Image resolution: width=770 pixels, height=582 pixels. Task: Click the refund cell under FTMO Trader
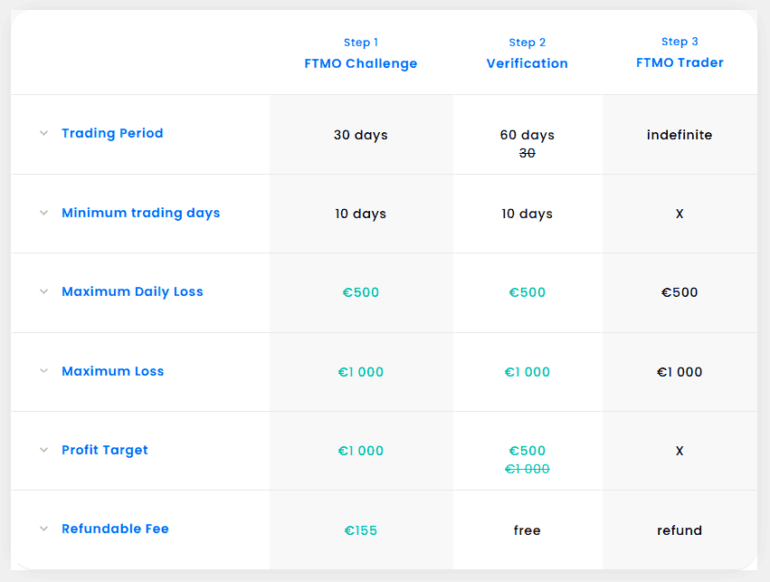click(x=679, y=530)
